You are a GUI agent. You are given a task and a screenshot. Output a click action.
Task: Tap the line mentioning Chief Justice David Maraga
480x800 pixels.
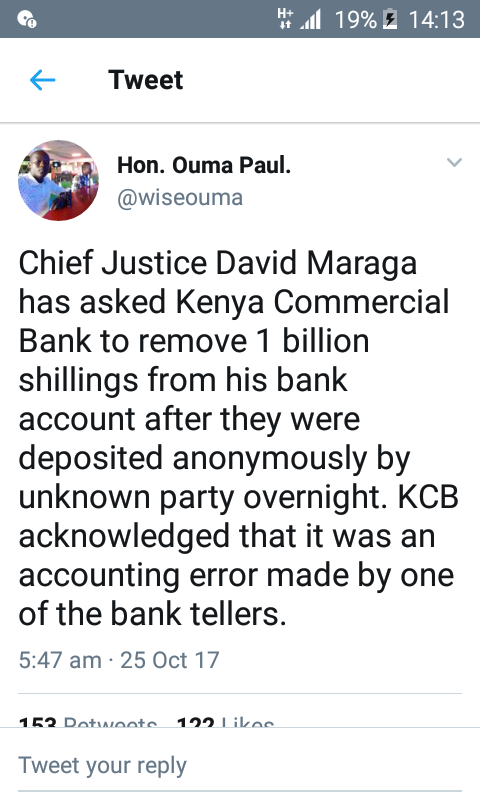click(x=218, y=265)
